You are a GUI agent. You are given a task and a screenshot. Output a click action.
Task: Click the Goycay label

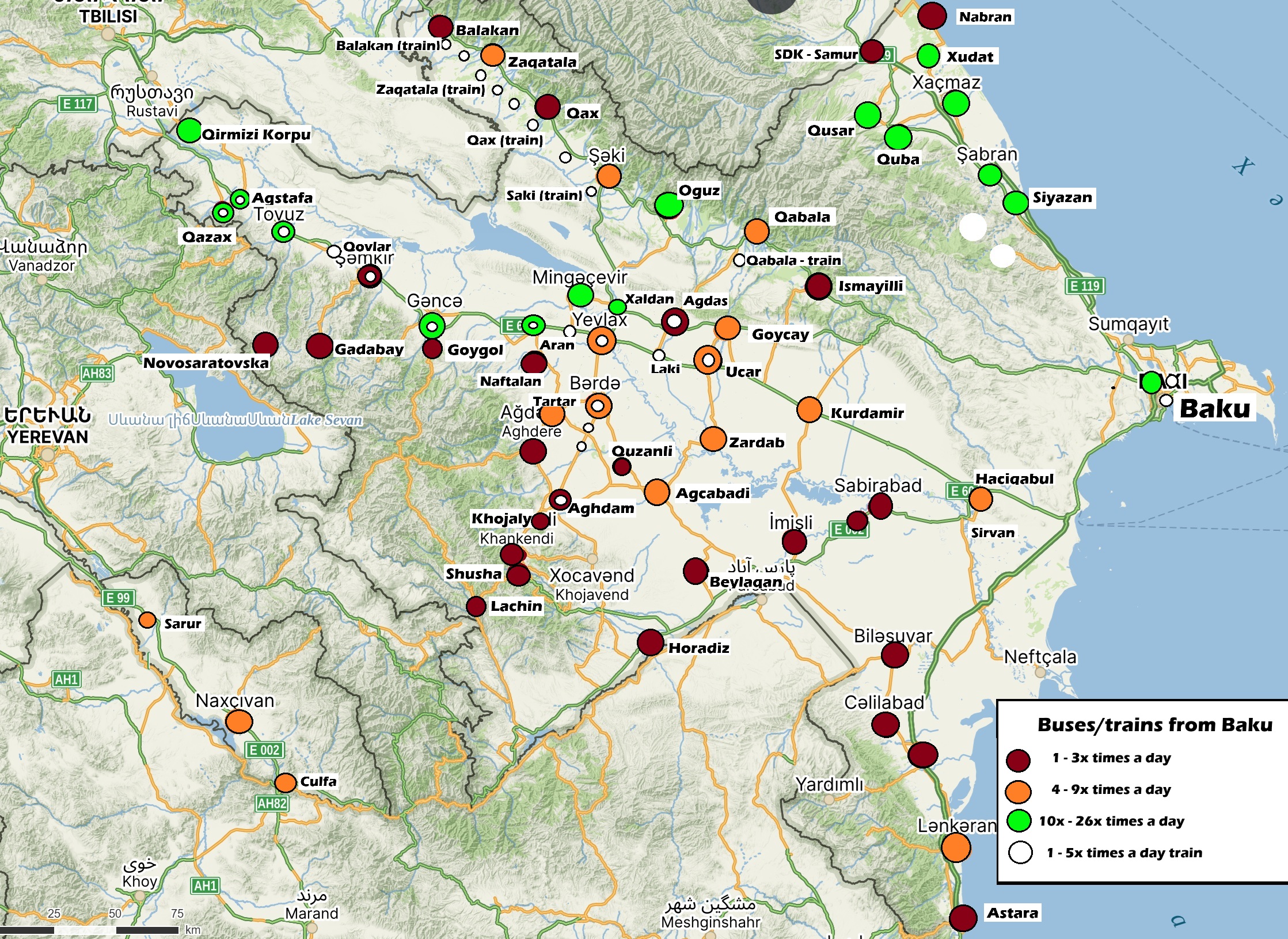[x=780, y=334]
